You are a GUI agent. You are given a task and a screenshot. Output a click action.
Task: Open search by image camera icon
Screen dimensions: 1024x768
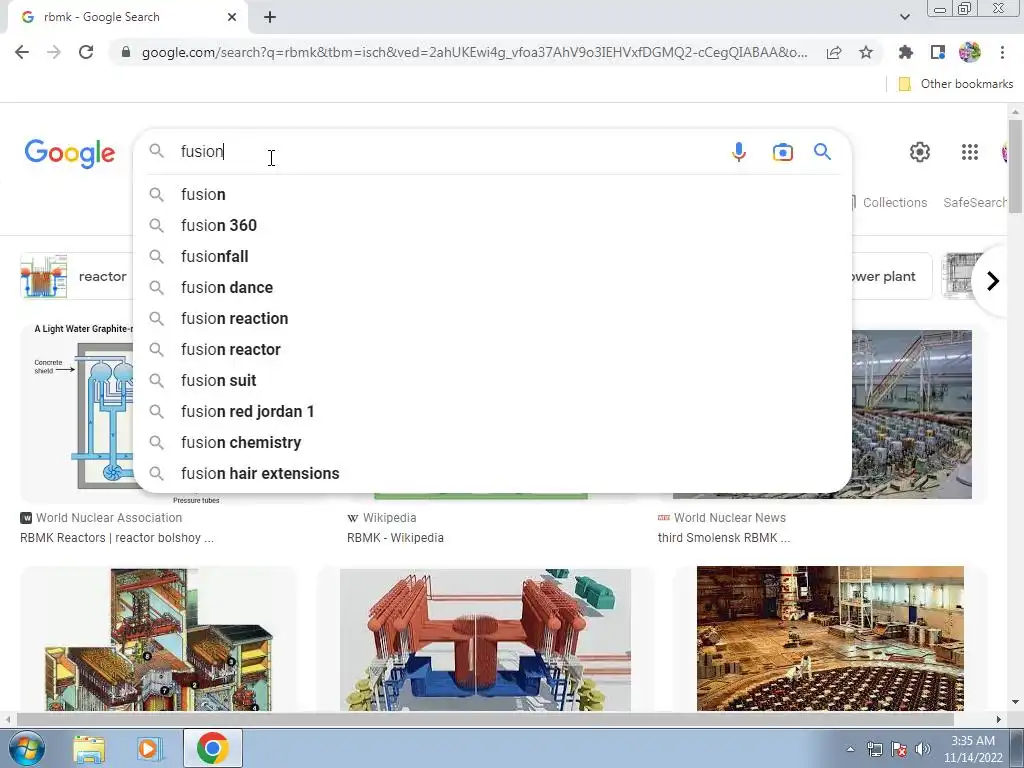pos(782,152)
